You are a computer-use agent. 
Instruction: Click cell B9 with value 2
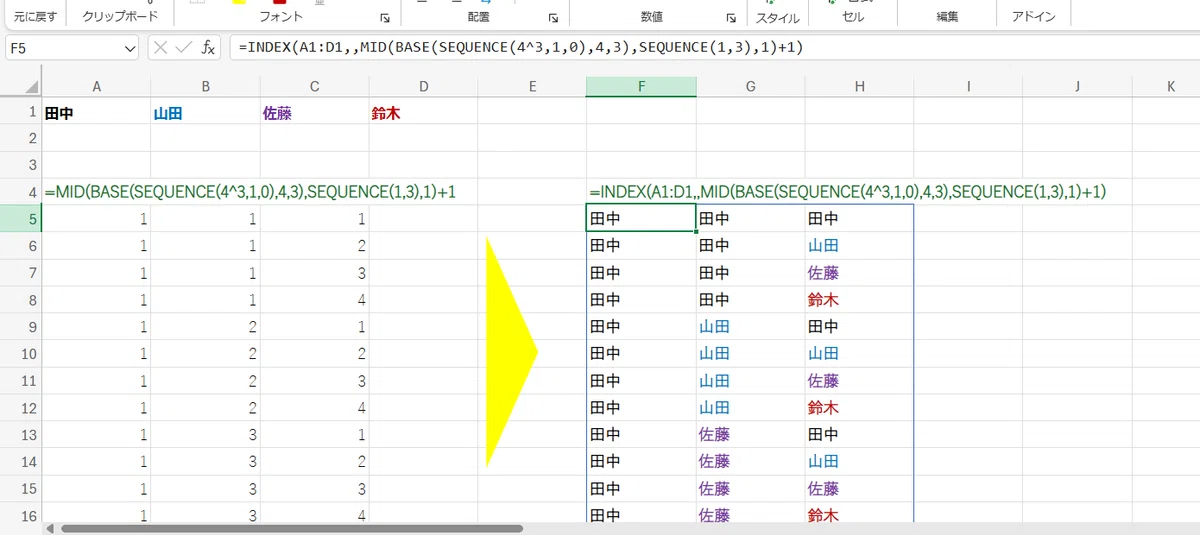click(x=205, y=326)
